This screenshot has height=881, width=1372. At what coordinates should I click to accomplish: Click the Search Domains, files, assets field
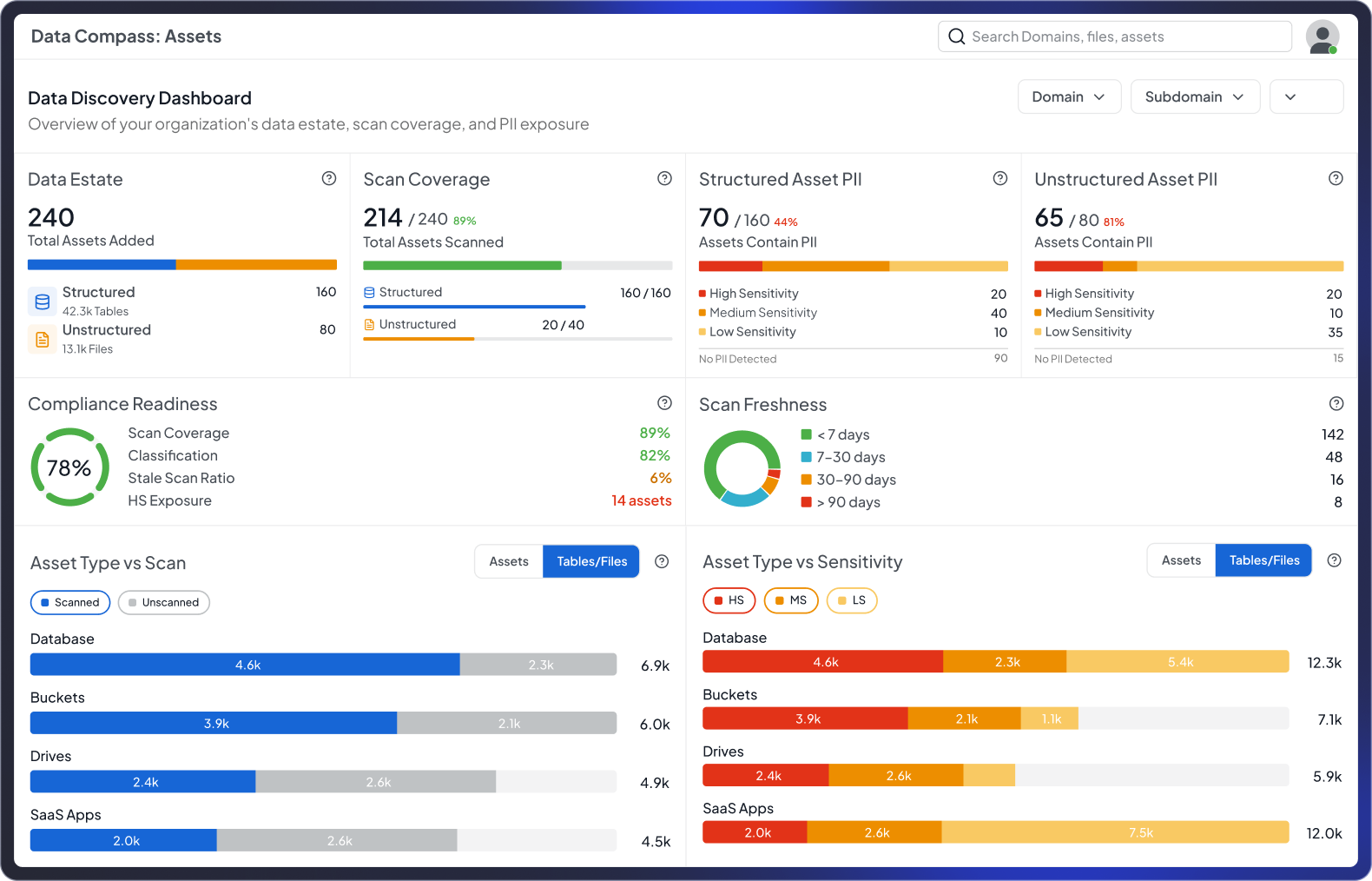point(1115,36)
